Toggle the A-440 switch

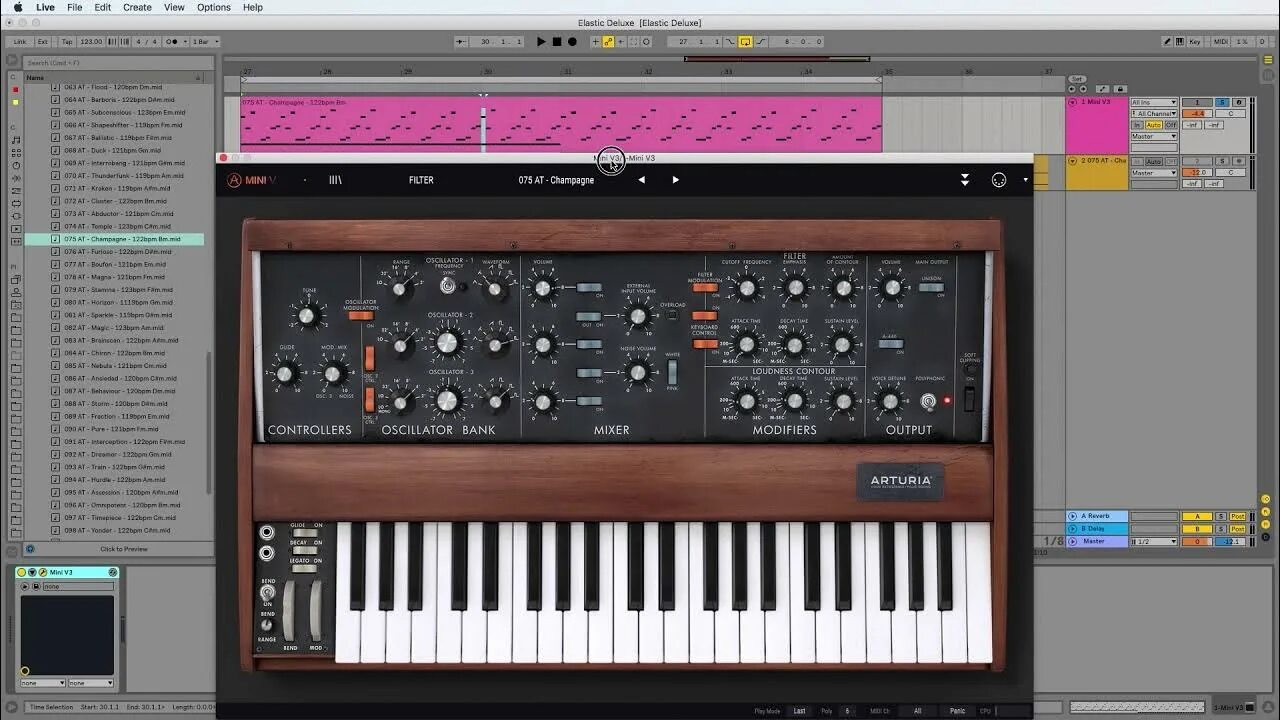[890, 344]
